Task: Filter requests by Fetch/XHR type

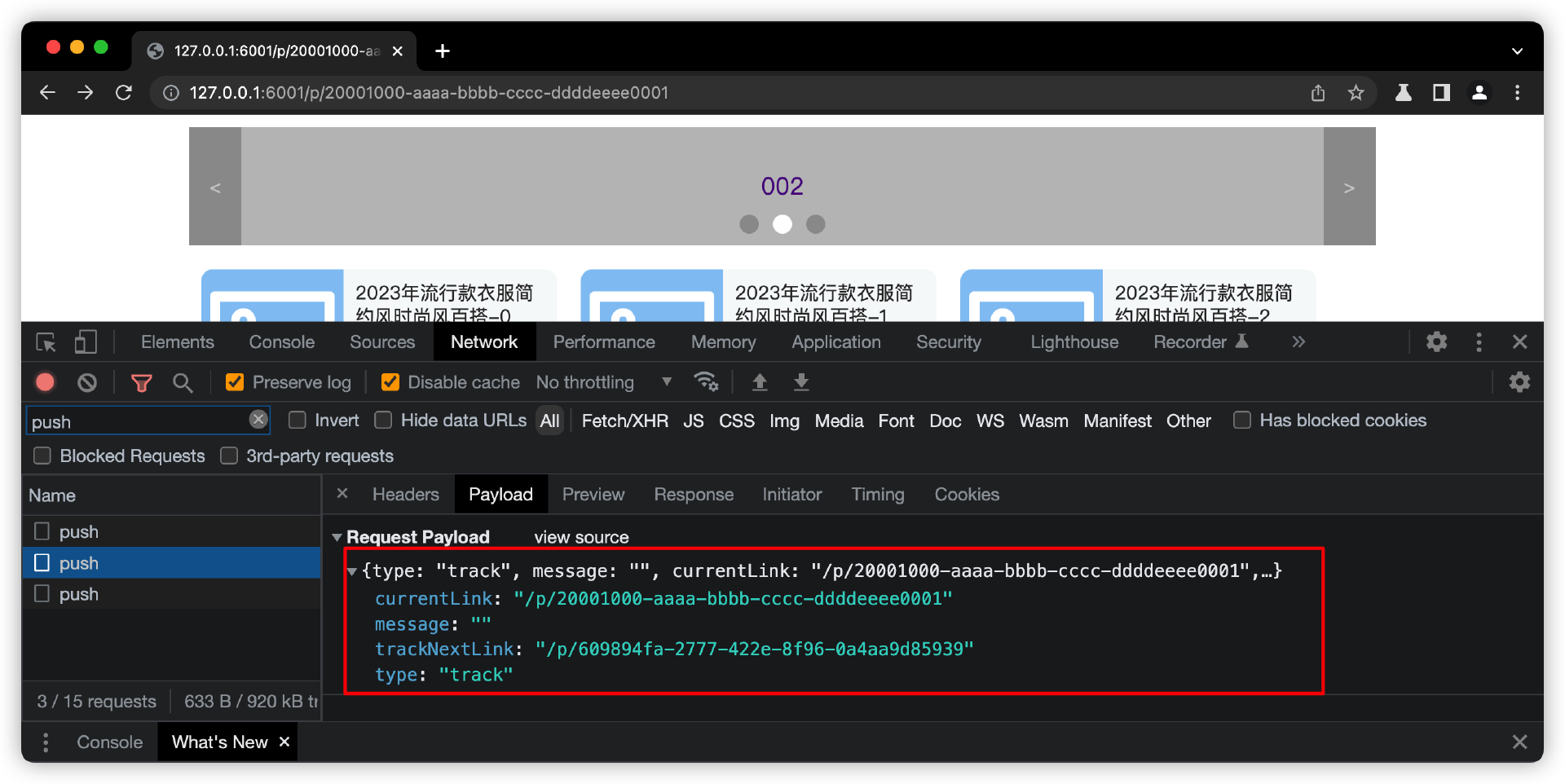Action: [624, 421]
